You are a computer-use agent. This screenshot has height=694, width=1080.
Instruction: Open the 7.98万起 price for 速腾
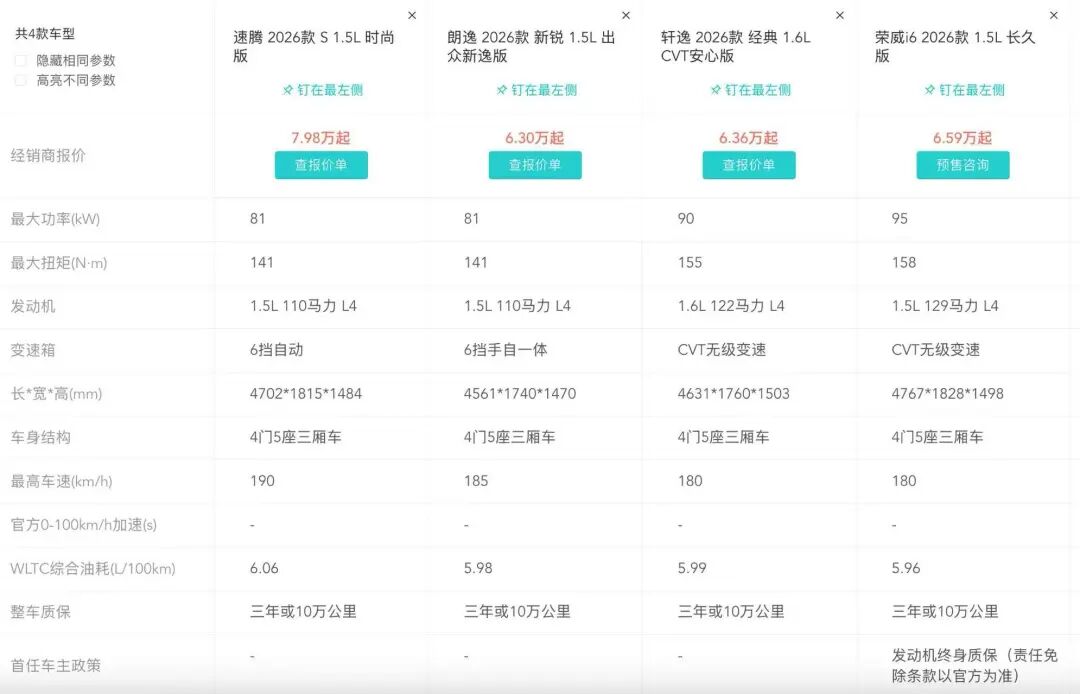pyautogui.click(x=320, y=138)
